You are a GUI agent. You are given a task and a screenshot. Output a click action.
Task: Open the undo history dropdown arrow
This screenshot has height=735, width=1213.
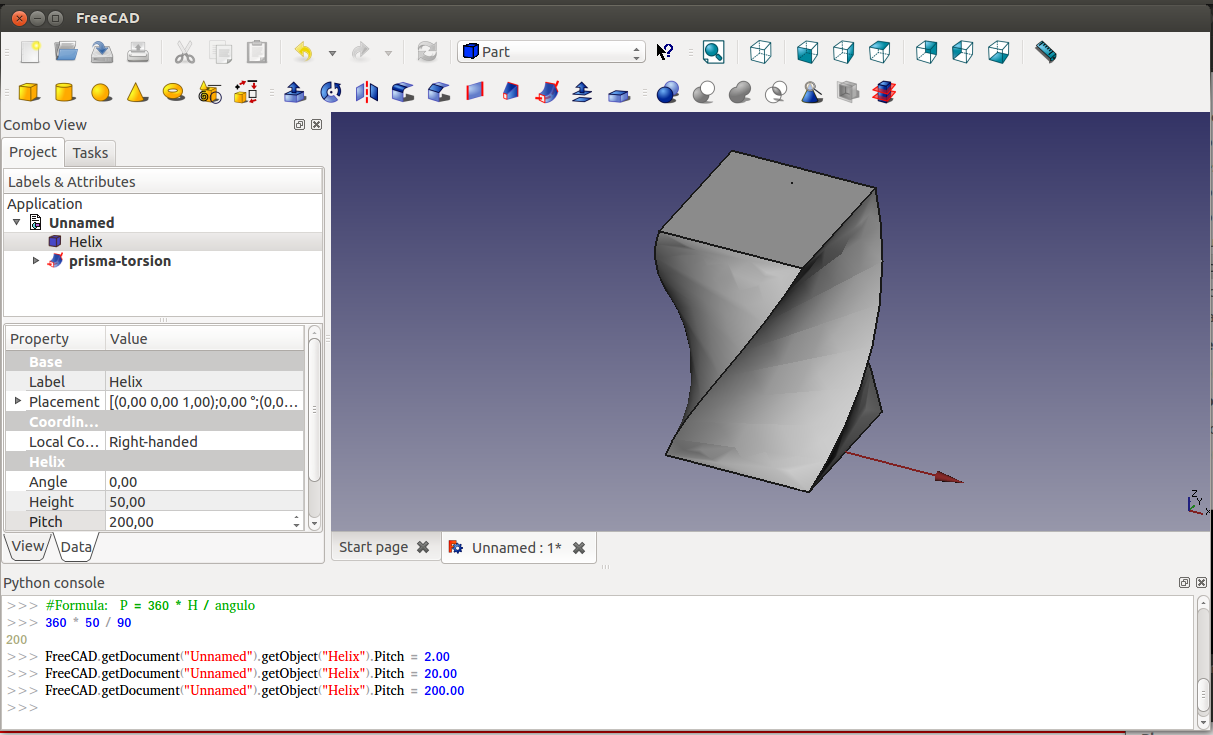(332, 53)
